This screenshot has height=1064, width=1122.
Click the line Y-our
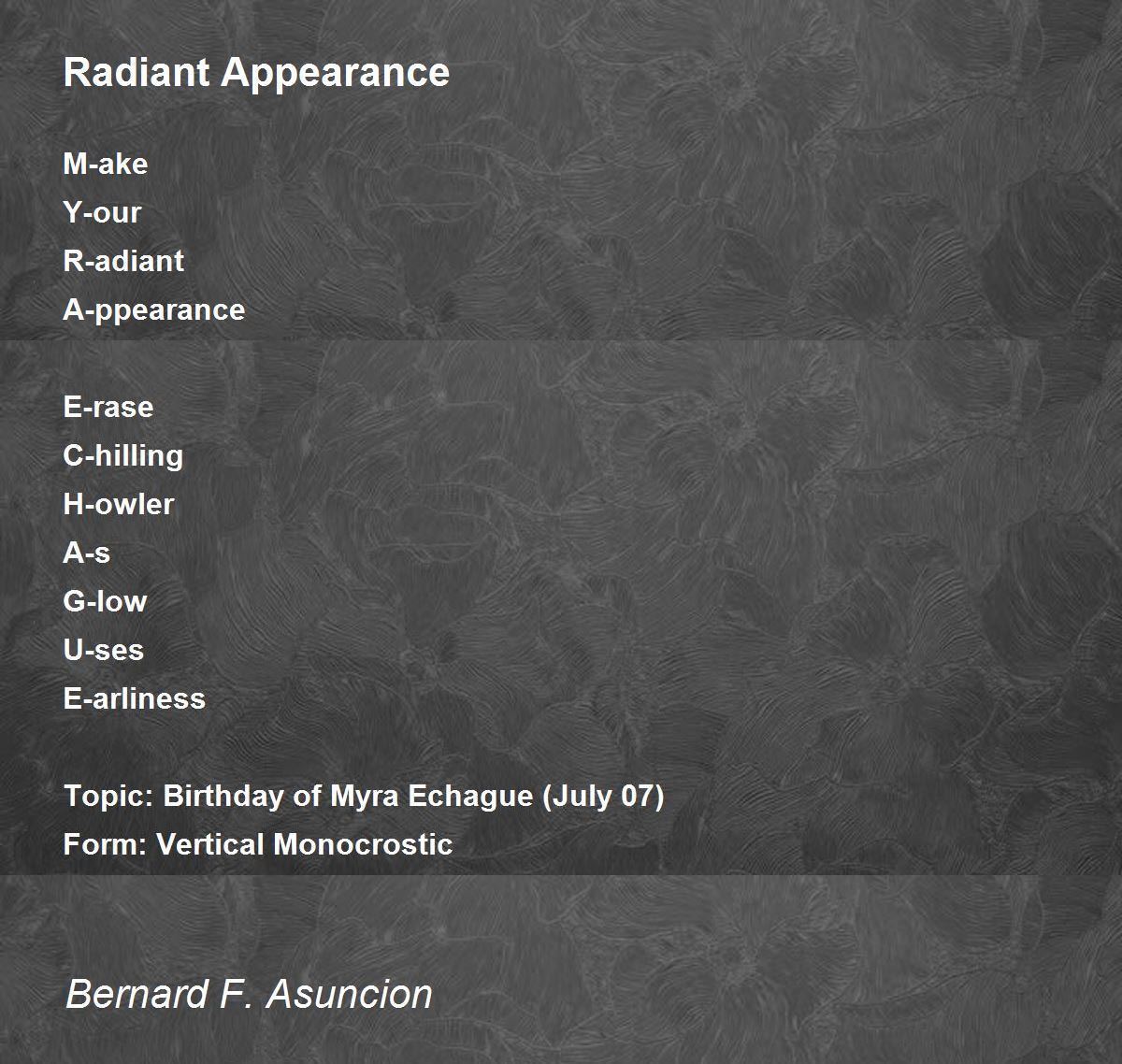(102, 212)
